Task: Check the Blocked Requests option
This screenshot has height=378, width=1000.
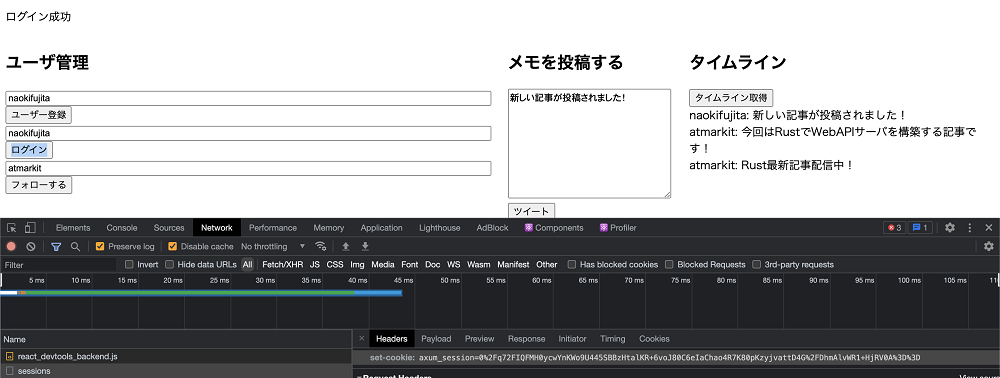Action: [x=670, y=265]
